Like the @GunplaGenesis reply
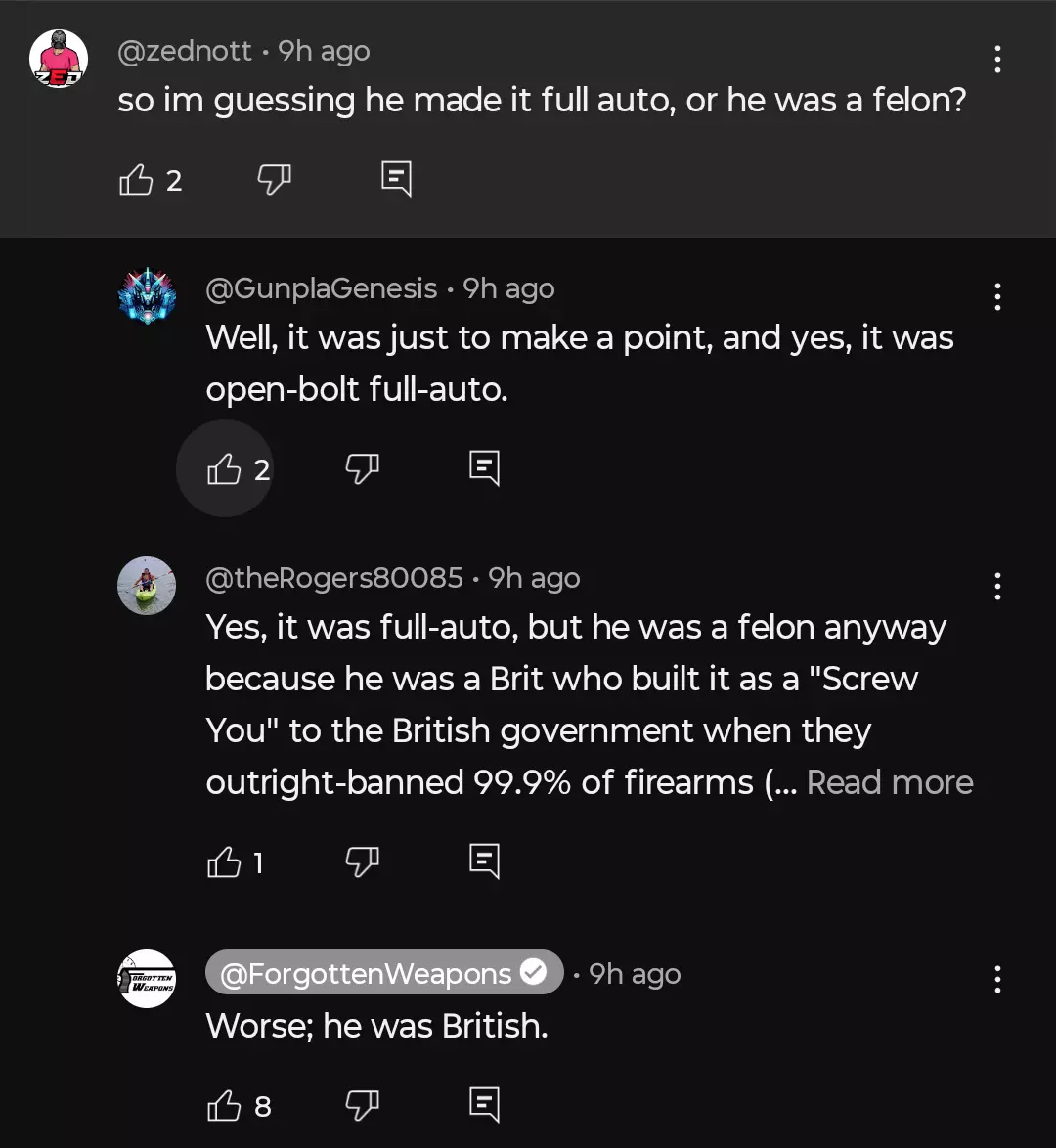The width and height of the screenshot is (1056, 1148). pyautogui.click(x=224, y=468)
